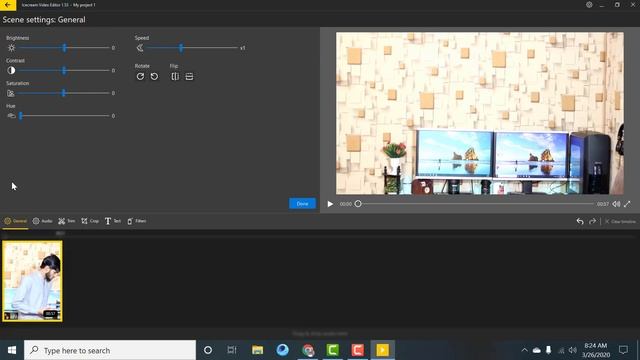Viewport: 640px width, 360px height.
Task: Click the blue Done button
Action: click(x=302, y=203)
